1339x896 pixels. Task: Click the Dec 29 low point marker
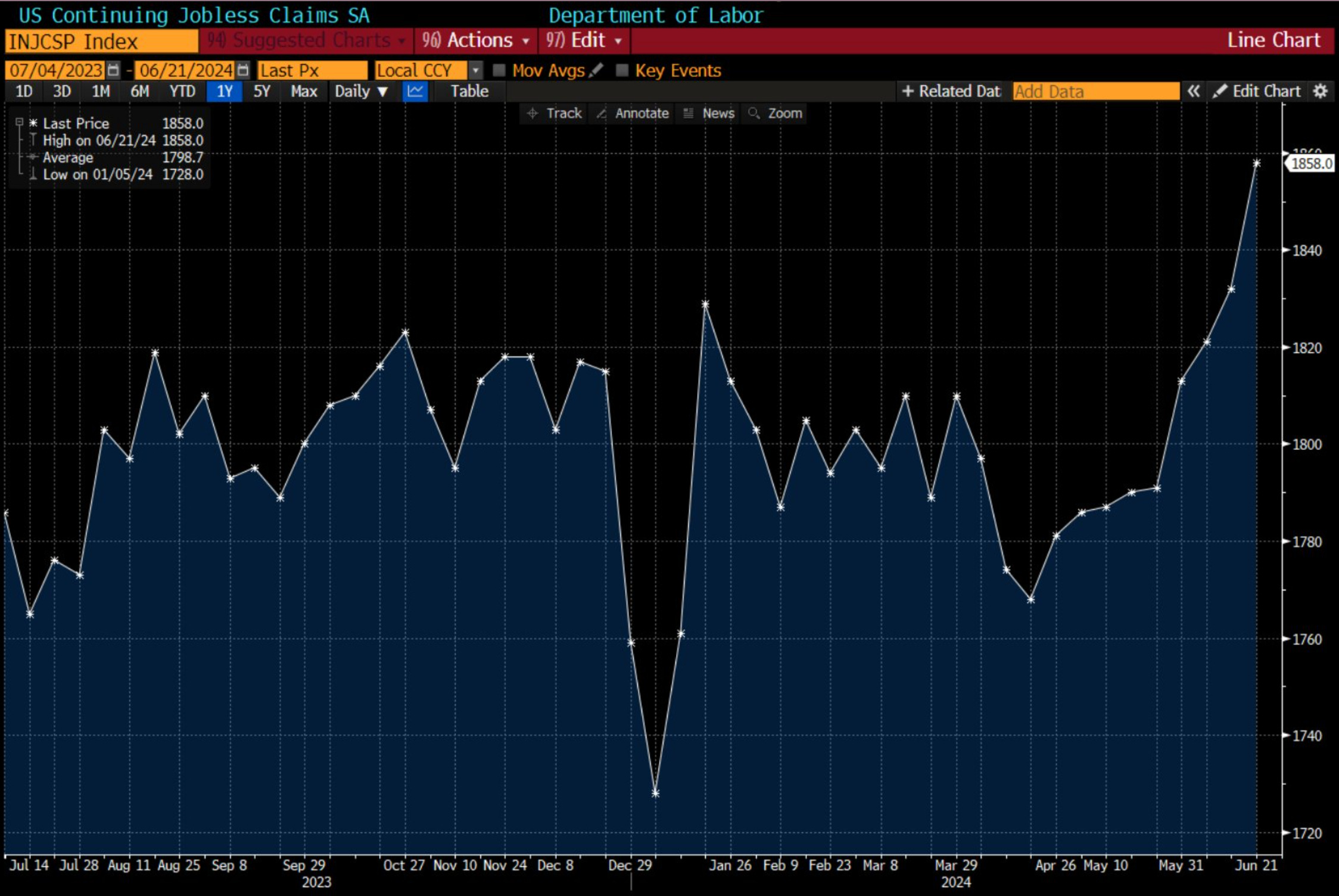656,794
